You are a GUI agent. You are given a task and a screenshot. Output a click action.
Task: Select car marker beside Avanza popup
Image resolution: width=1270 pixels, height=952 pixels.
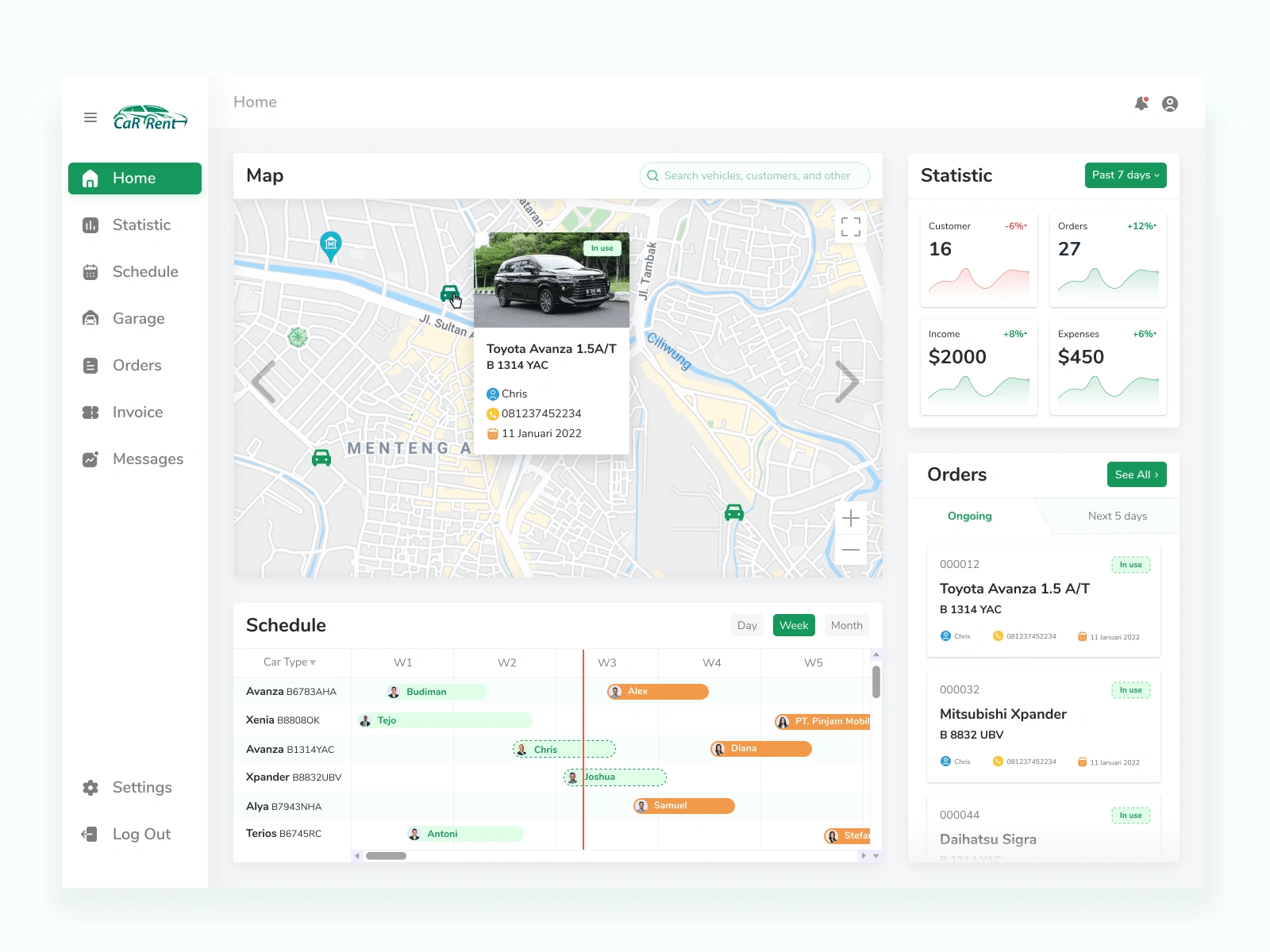[x=450, y=294]
